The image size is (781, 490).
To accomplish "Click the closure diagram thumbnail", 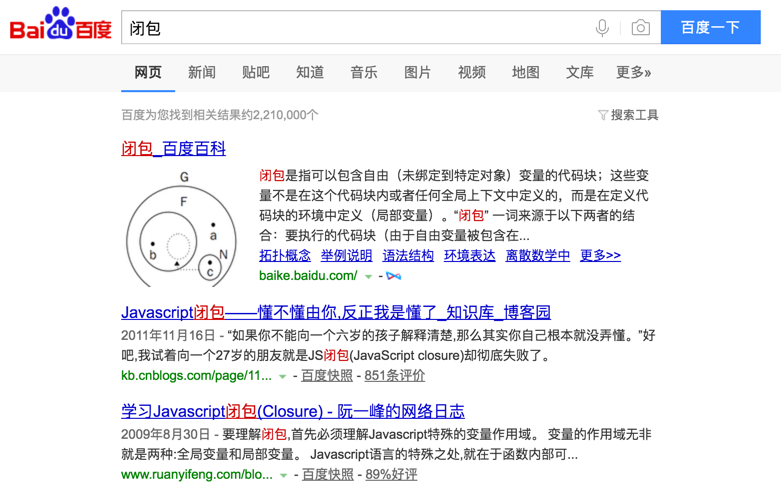I will [182, 228].
